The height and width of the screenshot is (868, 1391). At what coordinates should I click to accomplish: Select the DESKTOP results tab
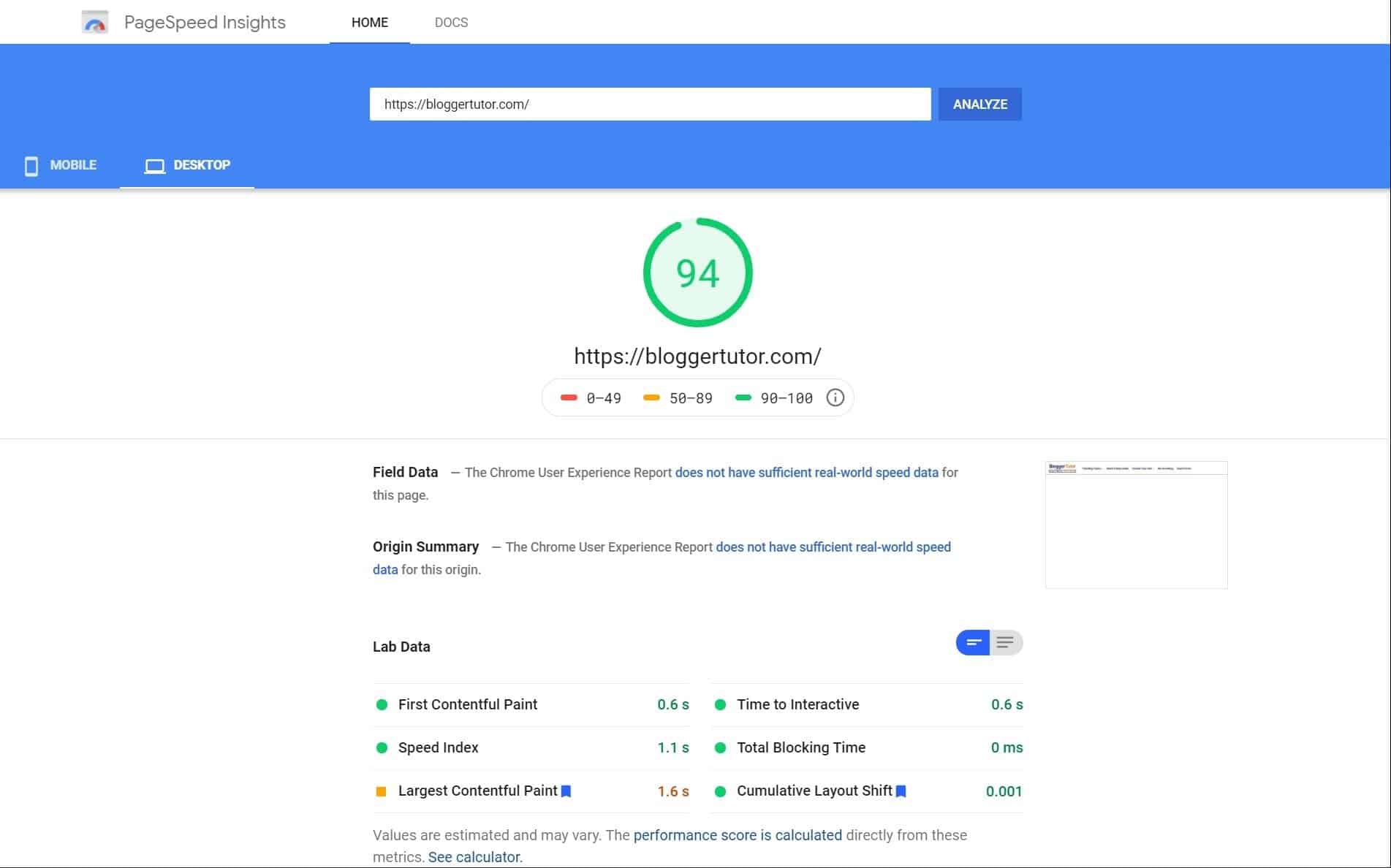[187, 165]
